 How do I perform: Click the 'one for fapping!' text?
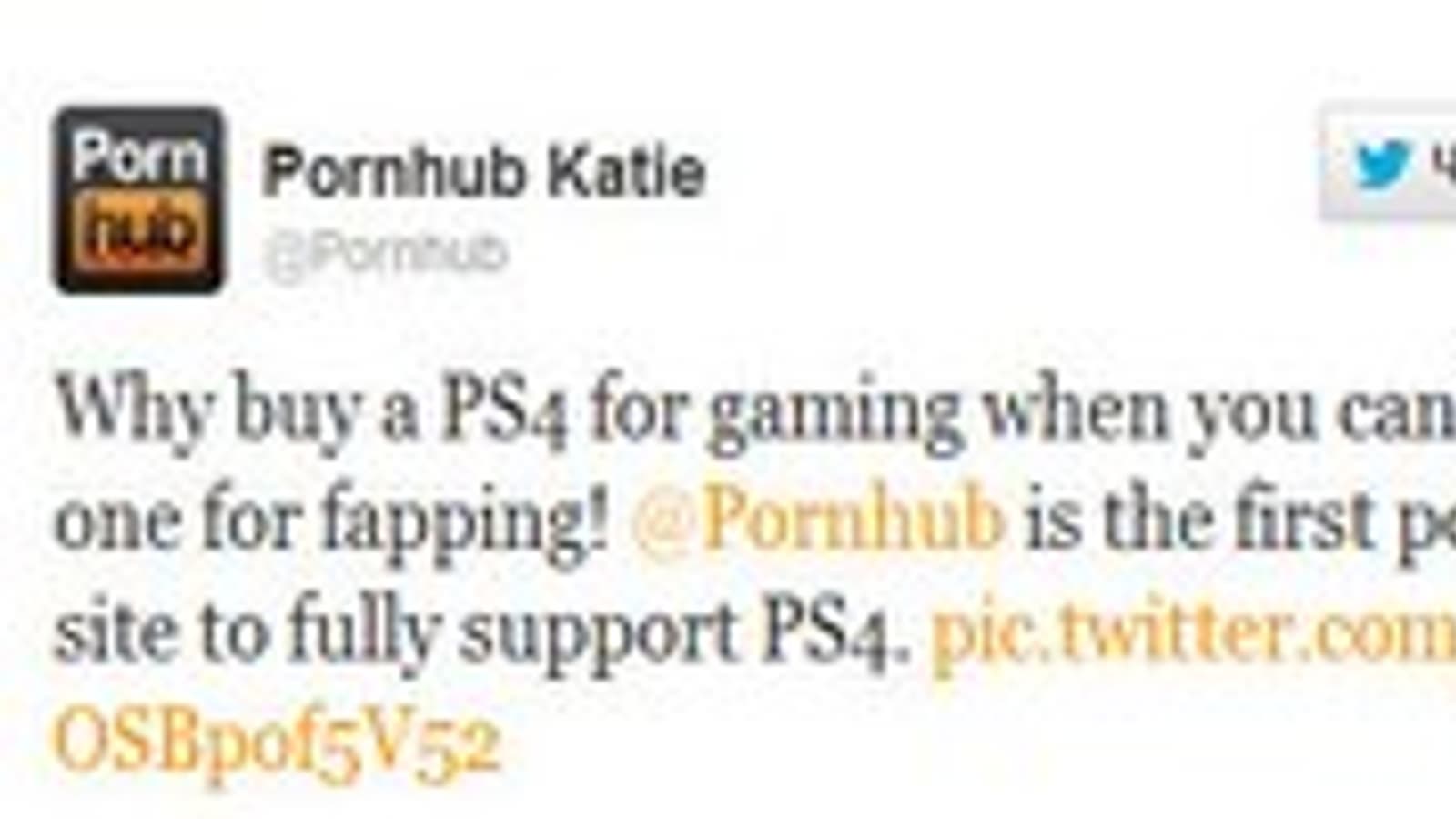331,522
